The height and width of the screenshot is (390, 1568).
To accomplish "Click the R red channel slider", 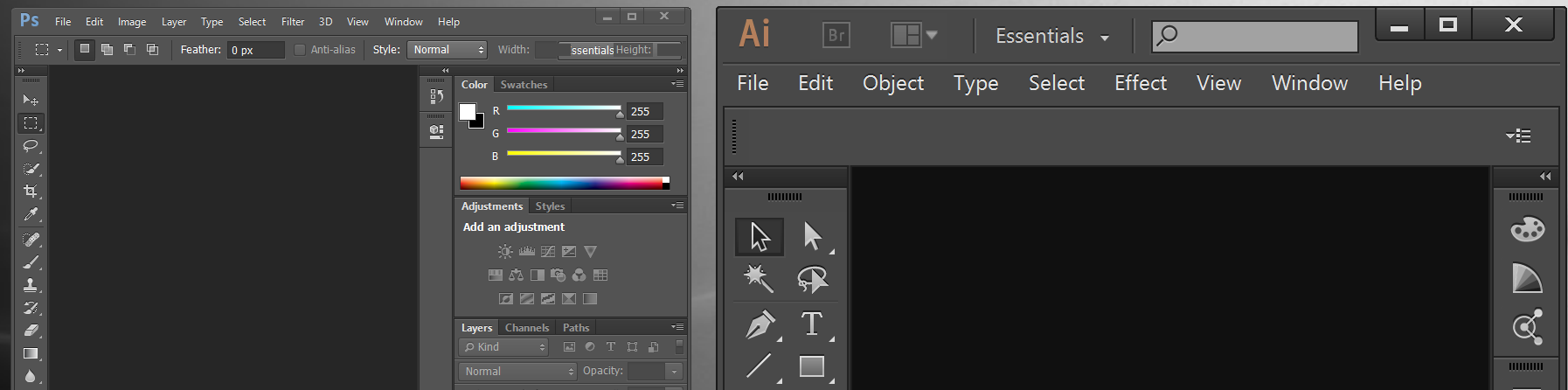I will pyautogui.click(x=564, y=108).
